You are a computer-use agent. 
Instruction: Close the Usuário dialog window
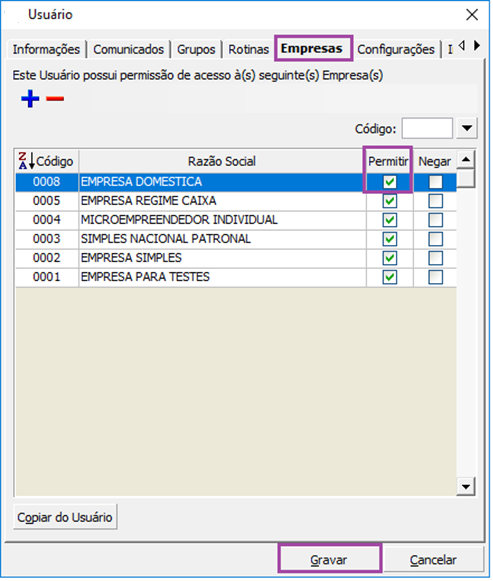[x=472, y=15]
